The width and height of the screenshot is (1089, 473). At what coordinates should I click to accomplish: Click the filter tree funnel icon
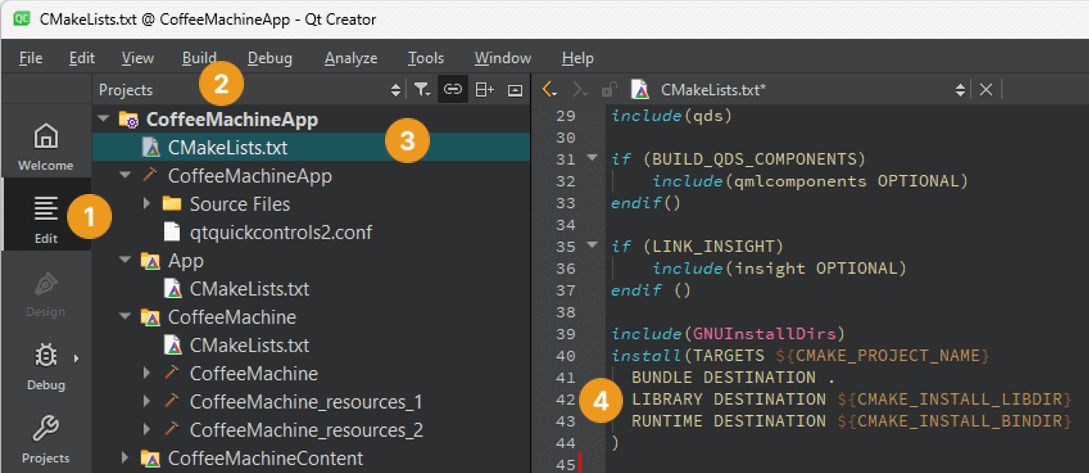pyautogui.click(x=422, y=90)
